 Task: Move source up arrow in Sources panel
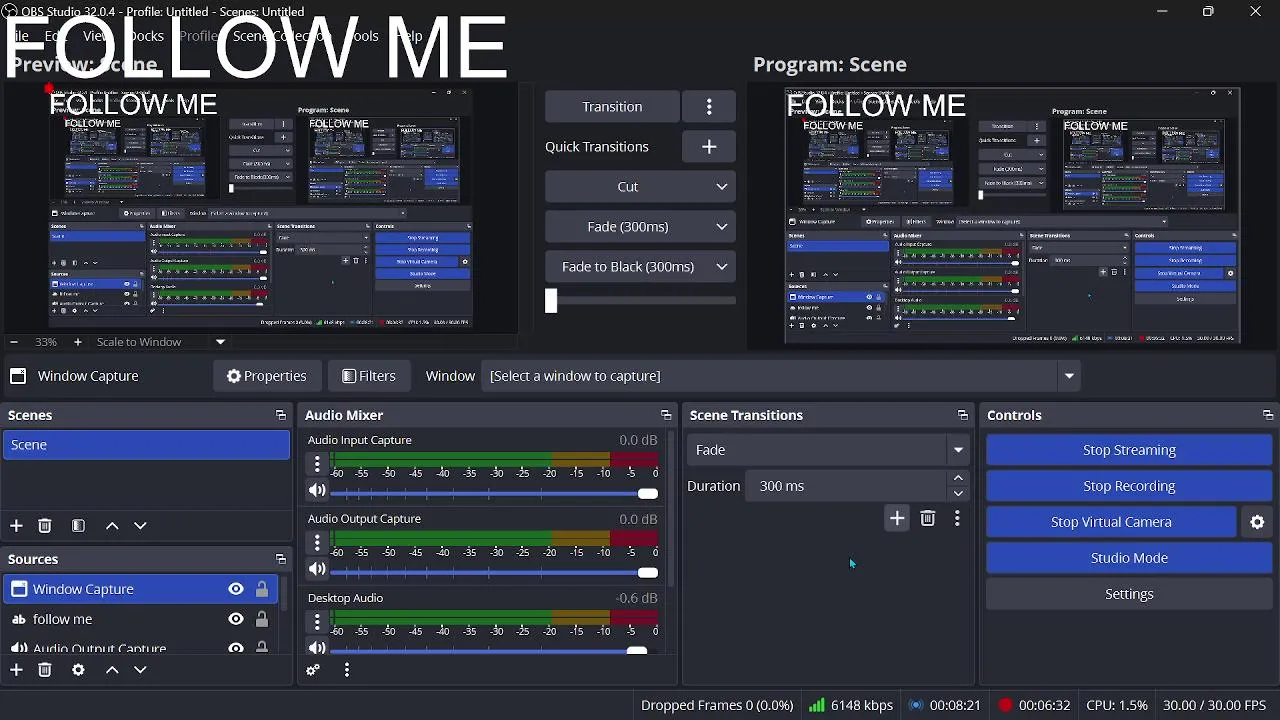point(112,670)
